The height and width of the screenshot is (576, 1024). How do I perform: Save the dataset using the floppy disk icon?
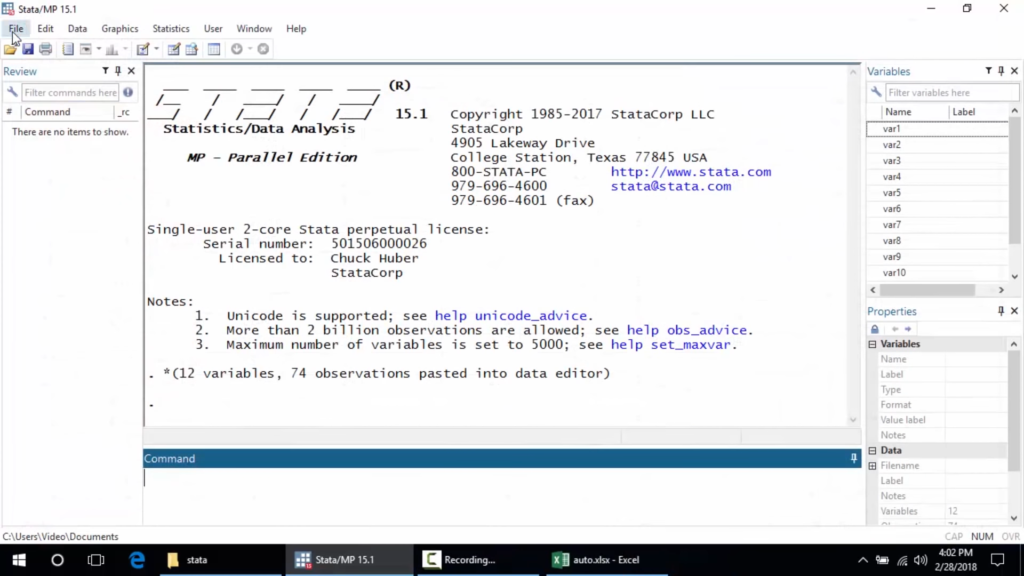pos(27,49)
